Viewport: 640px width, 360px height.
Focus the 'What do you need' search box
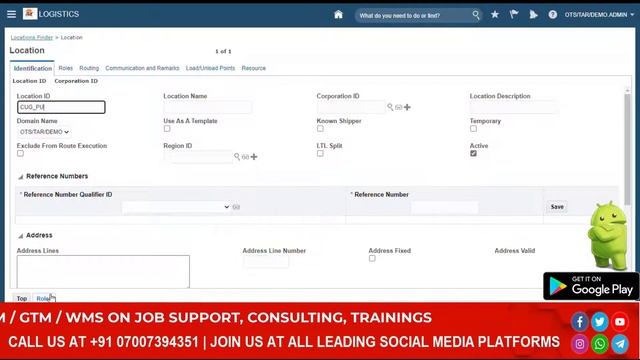(413, 16)
